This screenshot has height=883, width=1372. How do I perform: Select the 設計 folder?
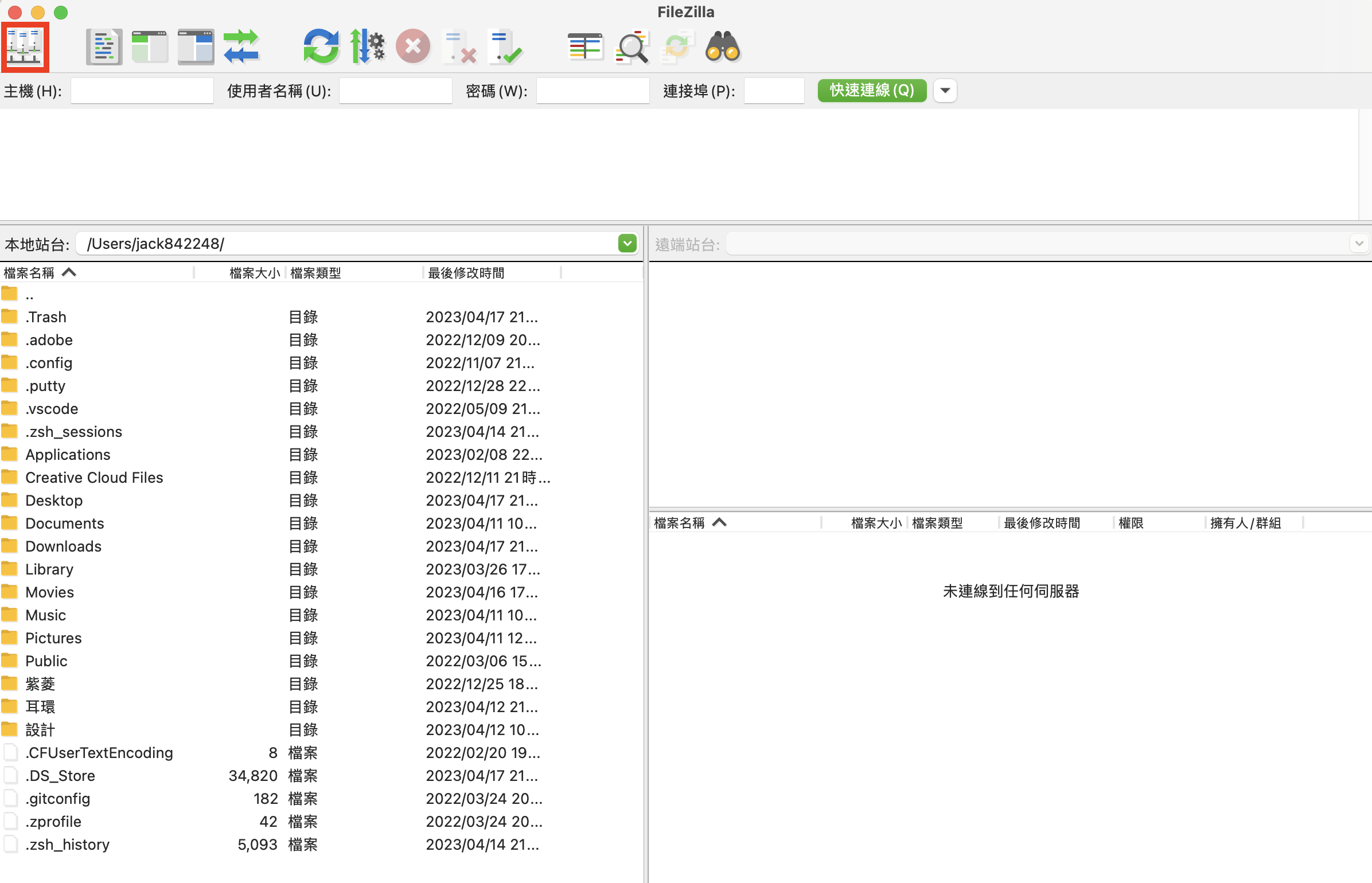321,730
